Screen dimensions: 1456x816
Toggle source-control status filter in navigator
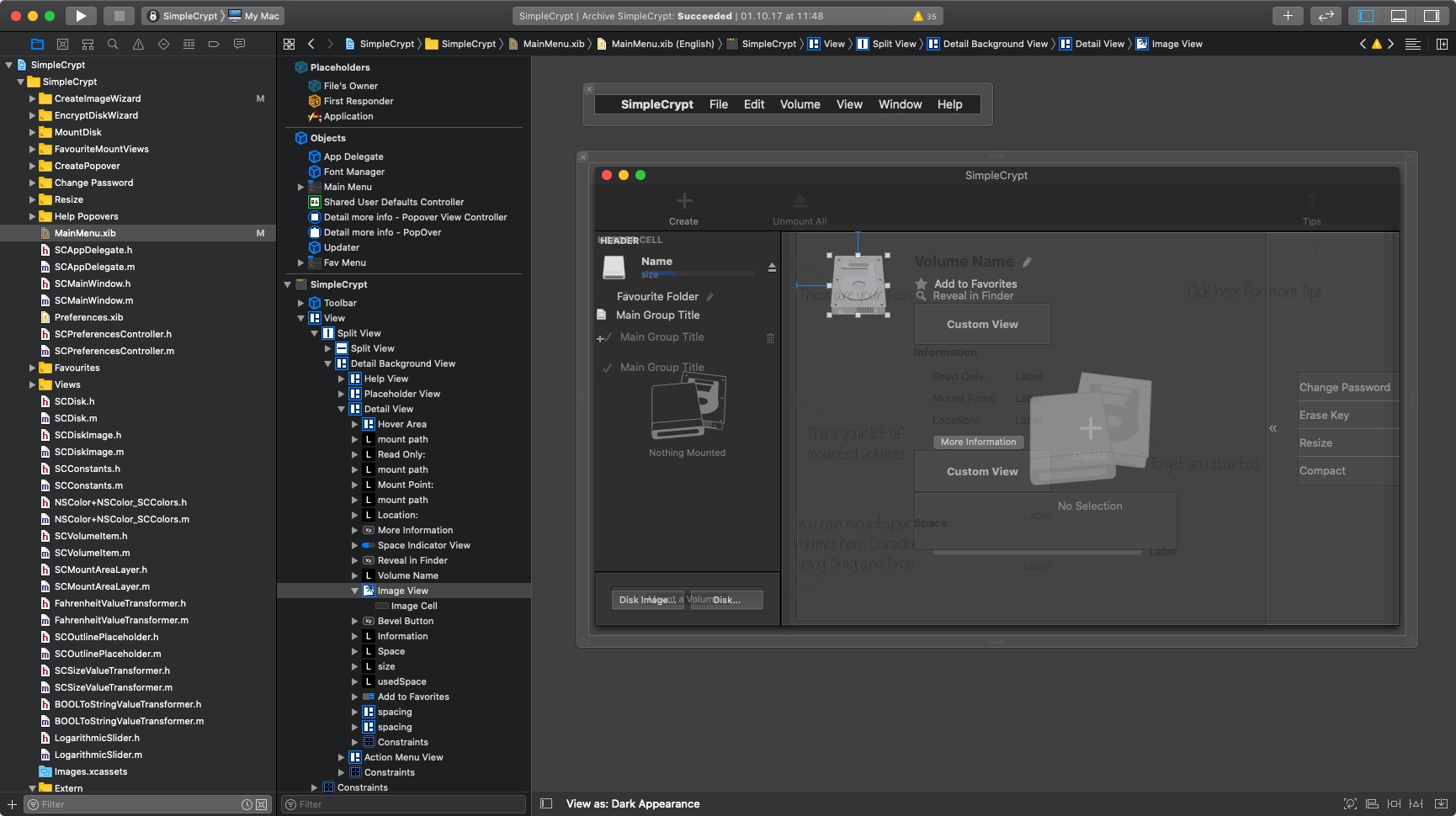[x=261, y=804]
